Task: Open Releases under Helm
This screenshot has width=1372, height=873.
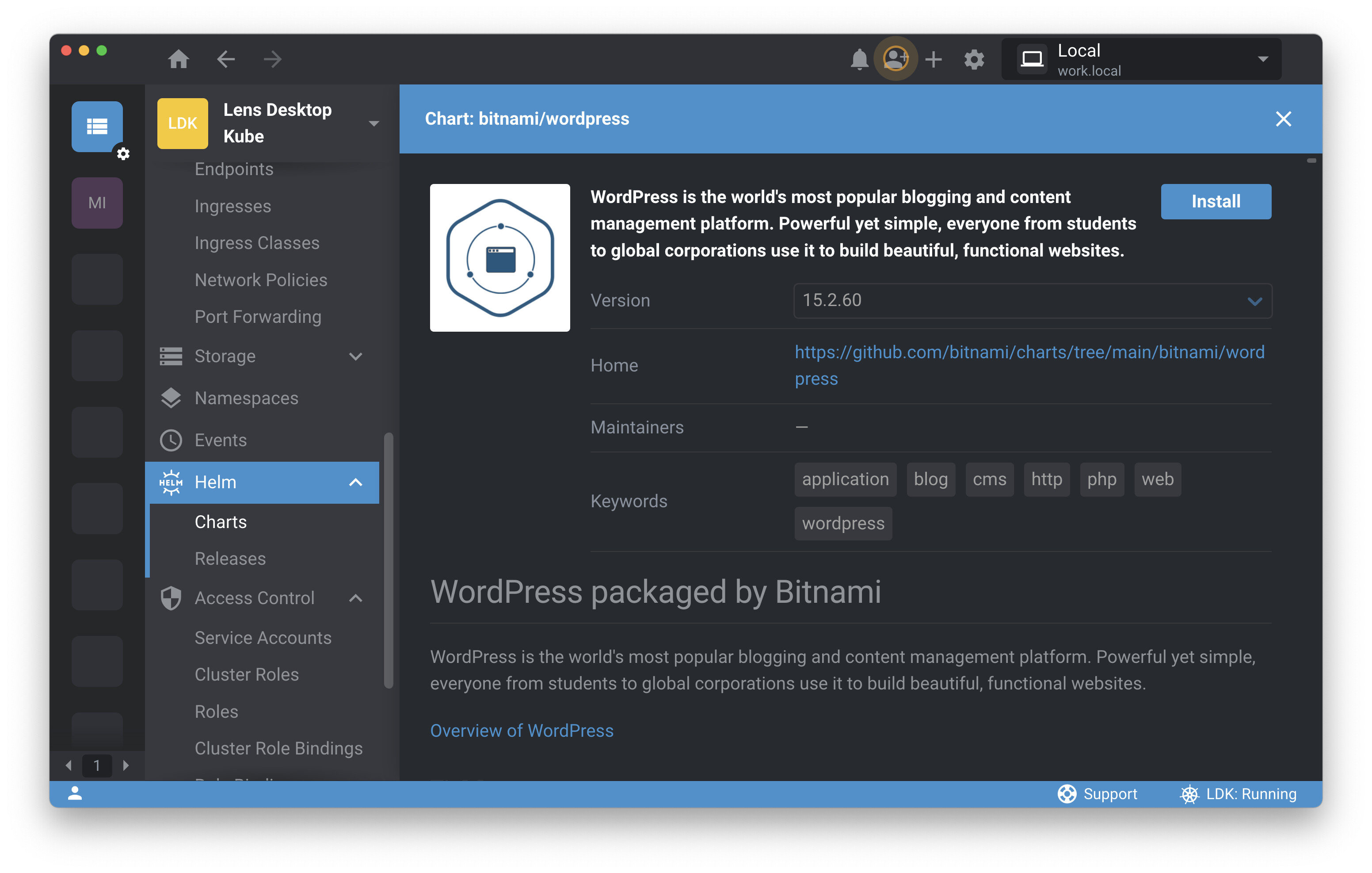Action: click(x=230, y=559)
